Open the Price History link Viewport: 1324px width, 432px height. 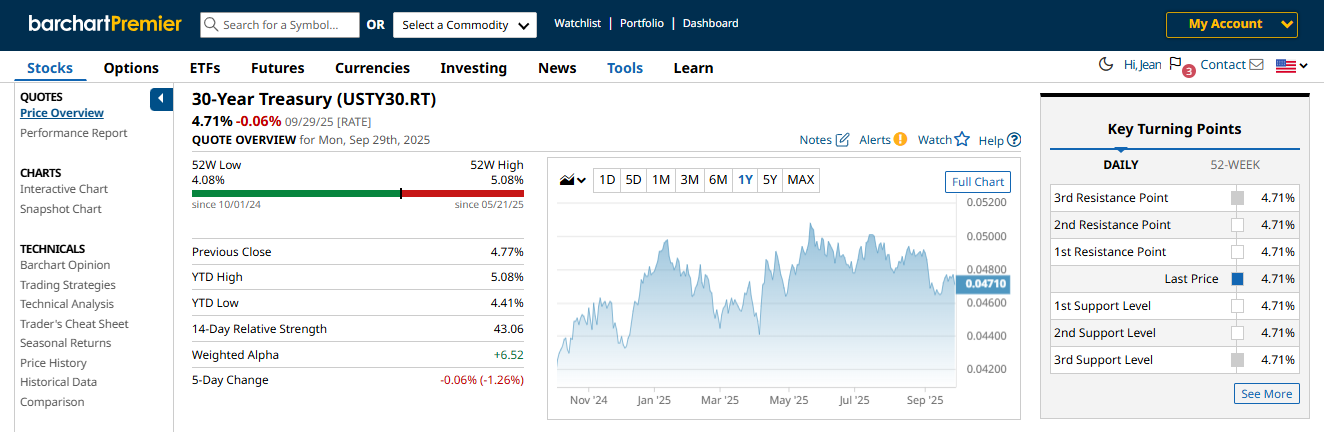click(x=53, y=363)
